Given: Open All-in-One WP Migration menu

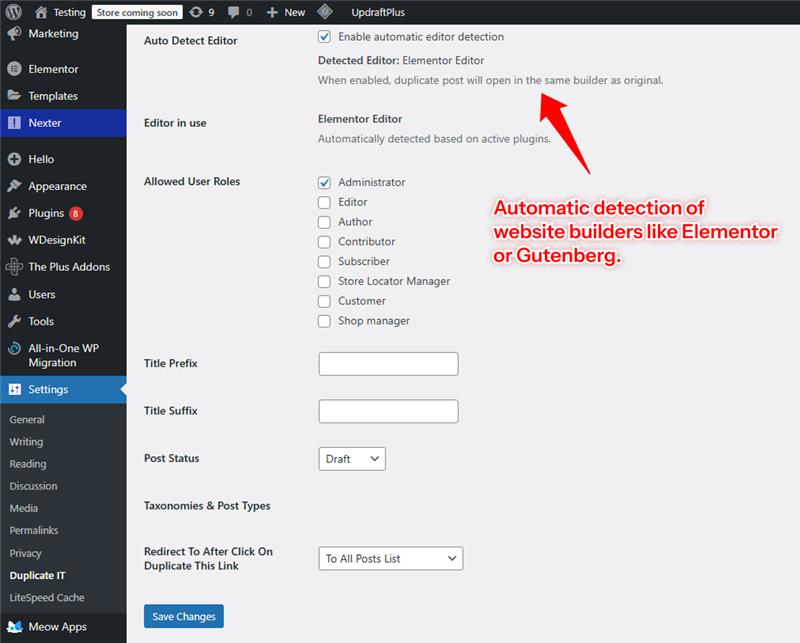Looking at the screenshot, I should pos(63,355).
